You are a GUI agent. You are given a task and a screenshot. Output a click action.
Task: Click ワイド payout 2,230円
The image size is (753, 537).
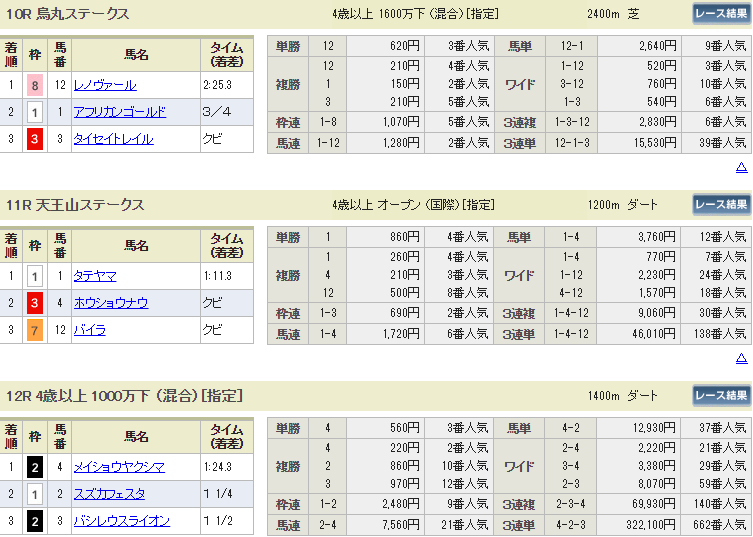657,275
